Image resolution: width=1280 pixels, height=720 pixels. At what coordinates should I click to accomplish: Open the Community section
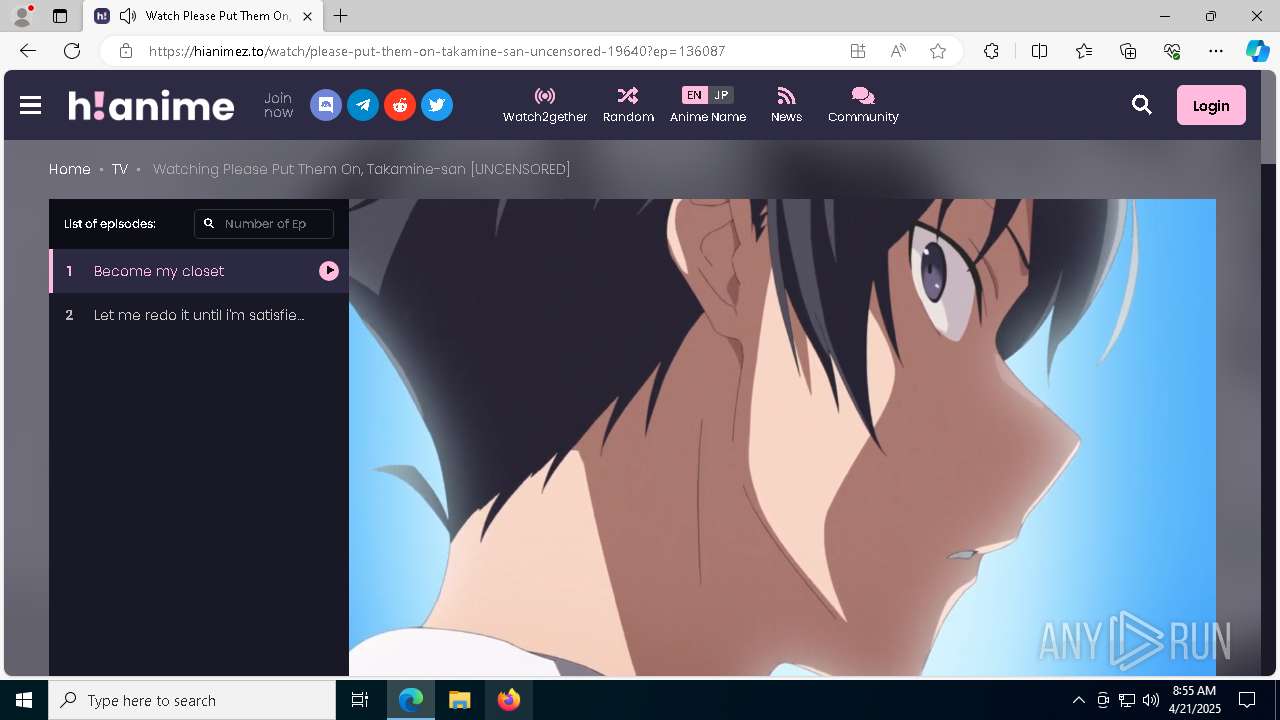[863, 105]
